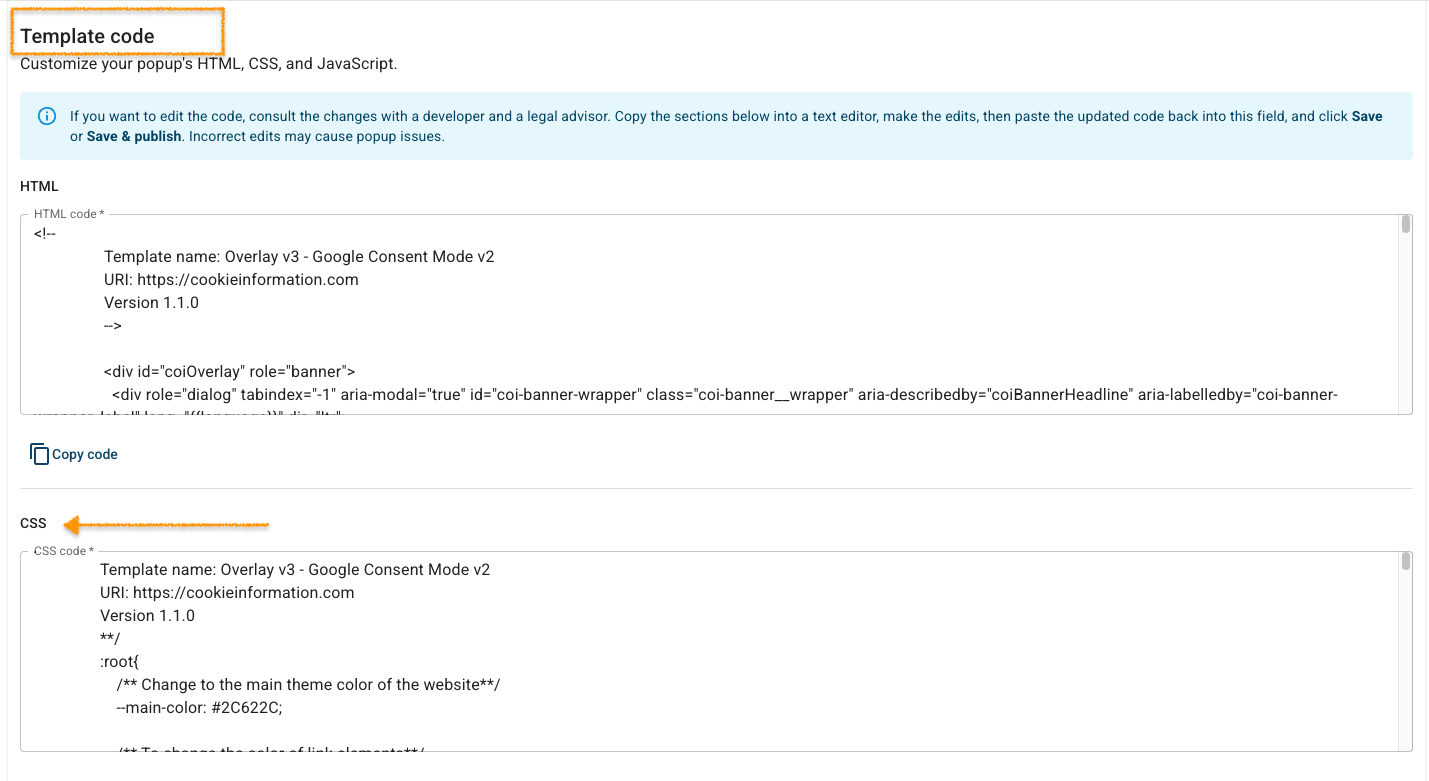This screenshot has height=781, width=1429.
Task: Click the bold Save & publish text in notice
Action: pyautogui.click(x=134, y=136)
